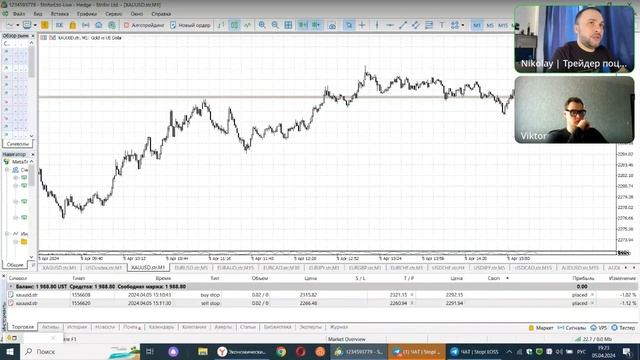Image resolution: width=640 pixels, height=360 pixels.
Task: Open chart type dropdown arrow
Action: tap(18, 25)
